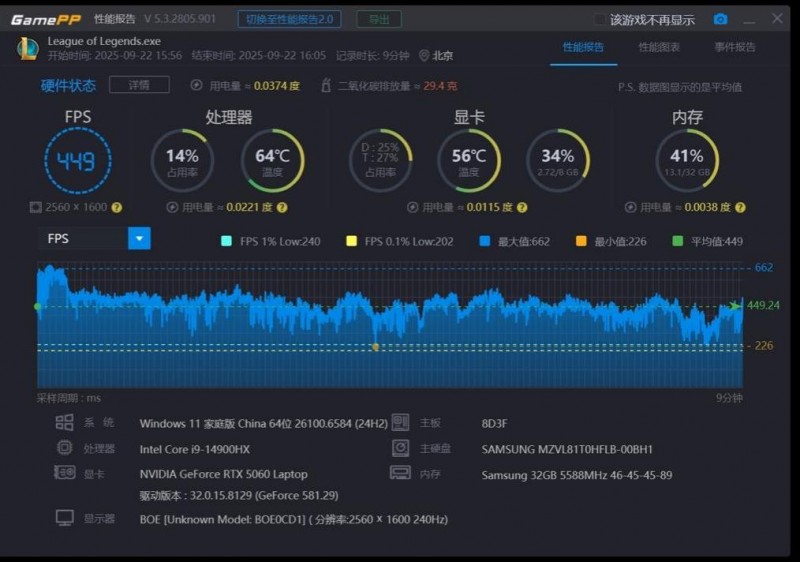This screenshot has width=800, height=562.
Task: Click the graphics card power usage help icon
Action: click(522, 208)
